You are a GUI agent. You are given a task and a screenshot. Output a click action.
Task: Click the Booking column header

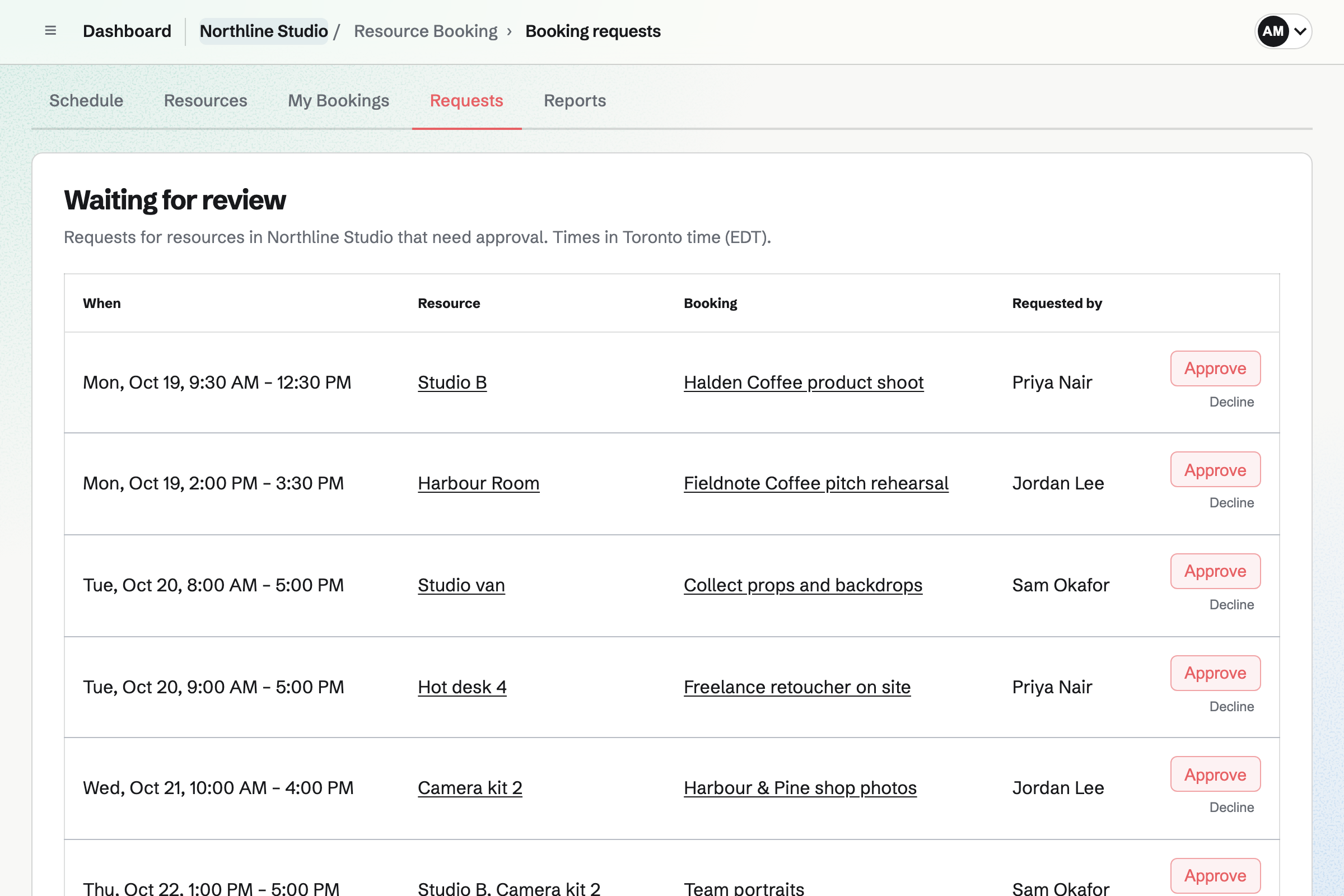(710, 304)
